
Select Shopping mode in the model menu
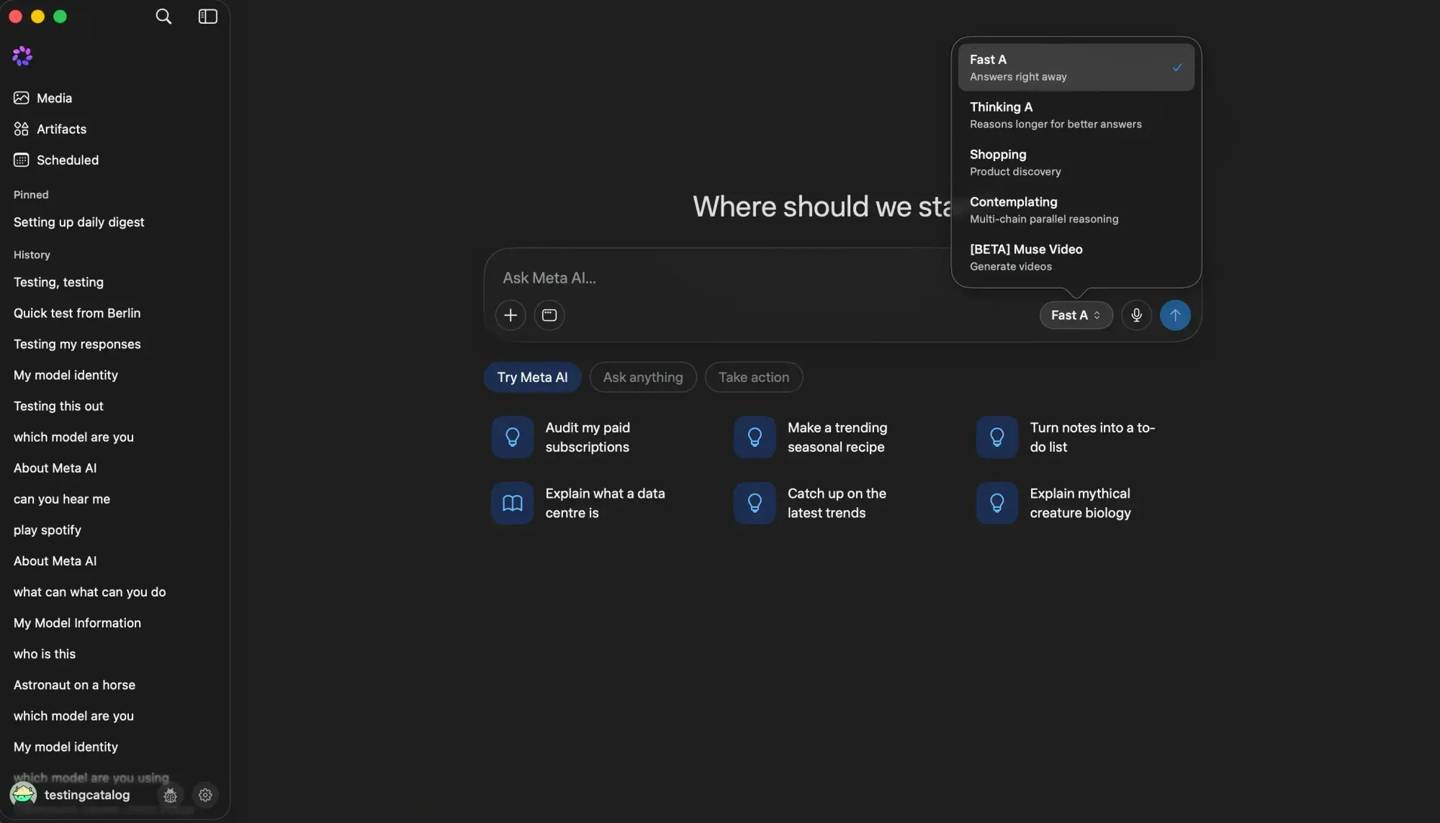[x=1076, y=162]
